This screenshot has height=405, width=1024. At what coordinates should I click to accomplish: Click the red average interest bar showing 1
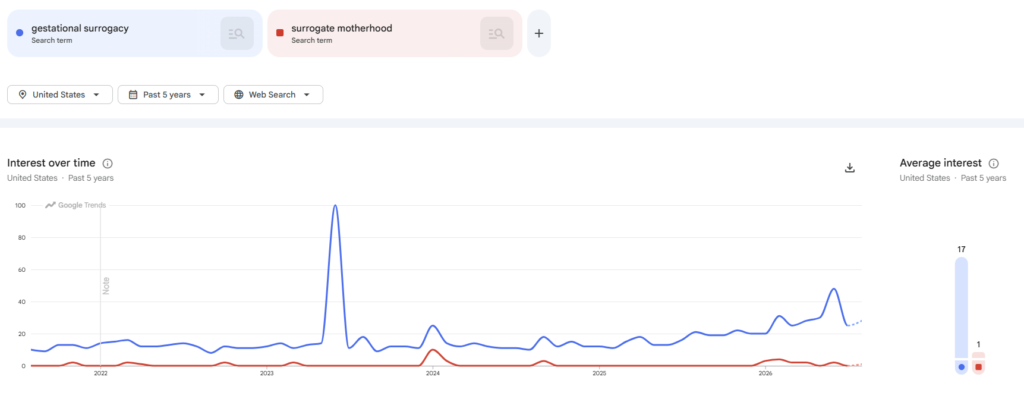click(x=978, y=363)
